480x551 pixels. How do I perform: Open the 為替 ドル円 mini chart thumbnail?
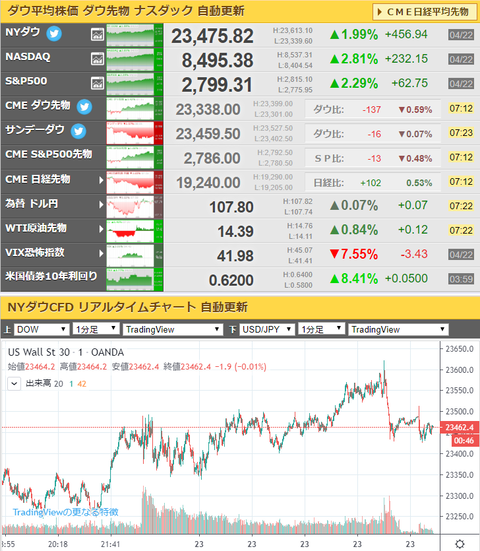pyautogui.click(x=135, y=206)
